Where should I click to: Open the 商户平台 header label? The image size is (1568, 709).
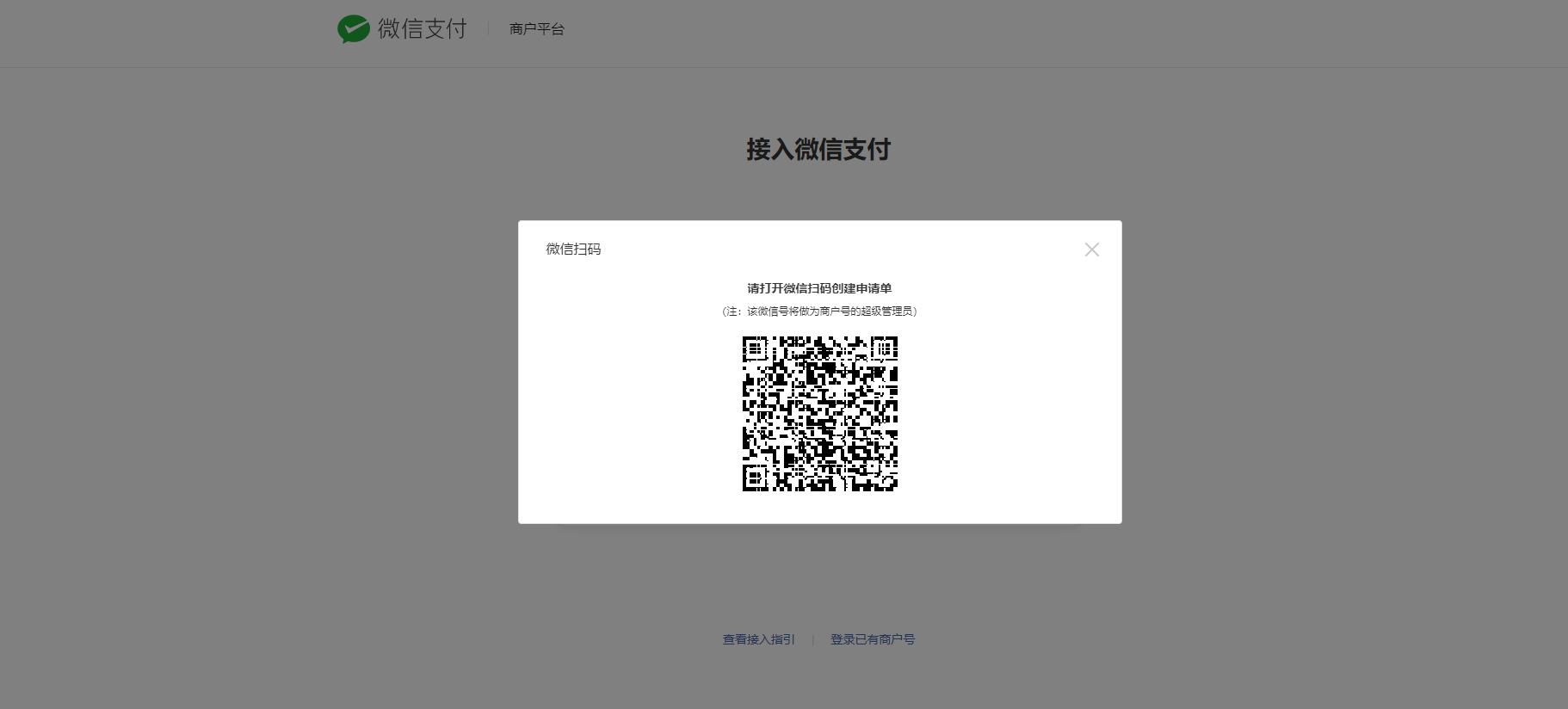point(537,29)
